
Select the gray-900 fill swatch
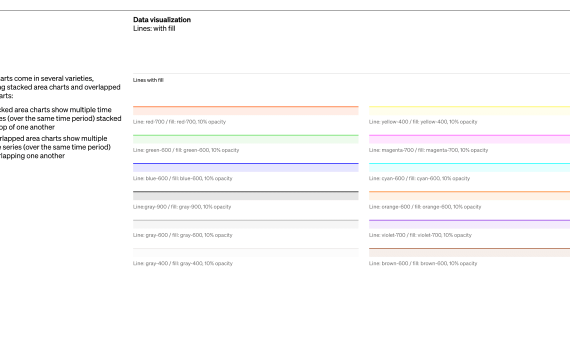click(246, 196)
